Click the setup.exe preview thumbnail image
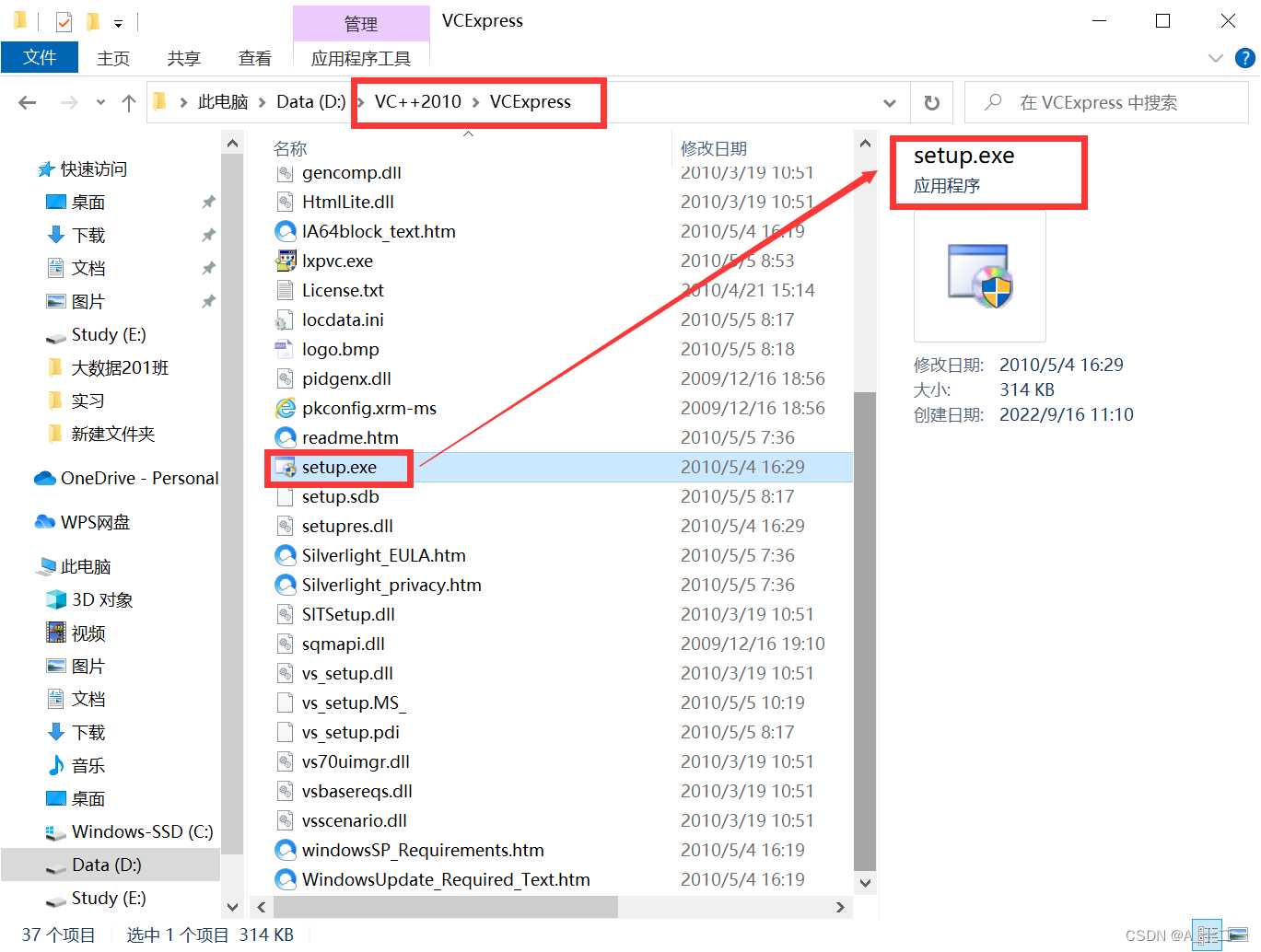Viewport: 1261px width, 952px height. coord(980,276)
